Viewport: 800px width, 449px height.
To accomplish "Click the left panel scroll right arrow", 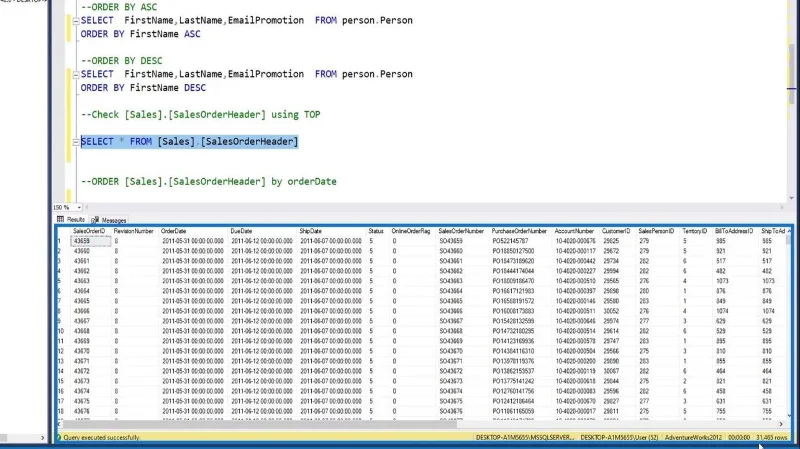I will pyautogui.click(x=42, y=438).
